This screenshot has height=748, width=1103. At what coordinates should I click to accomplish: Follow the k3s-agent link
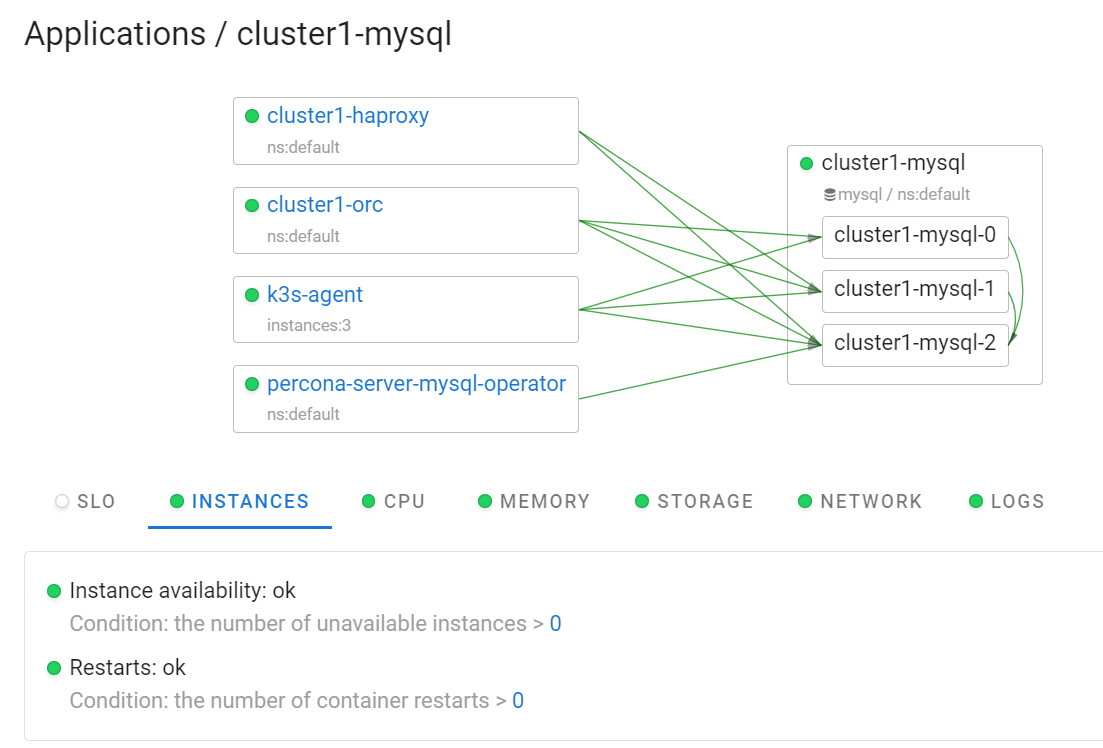pos(313,294)
